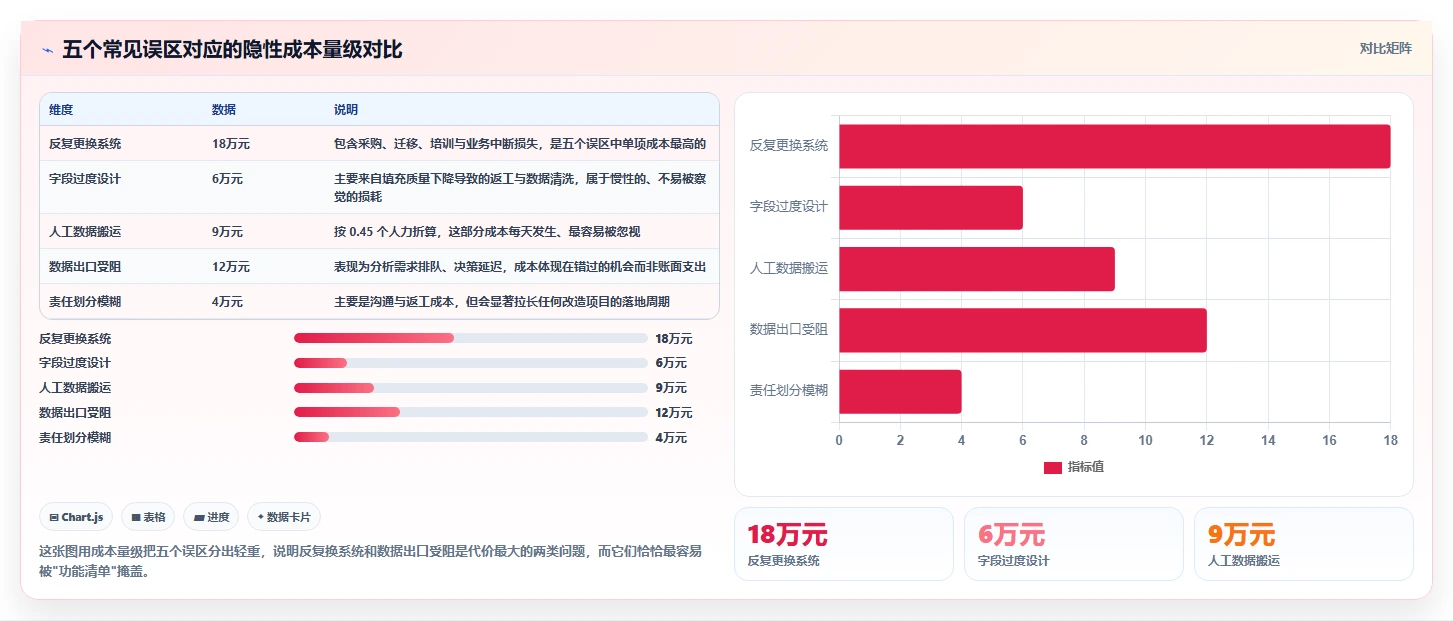
Task: Open the 18万元 反复更换系统 data card
Action: [844, 544]
